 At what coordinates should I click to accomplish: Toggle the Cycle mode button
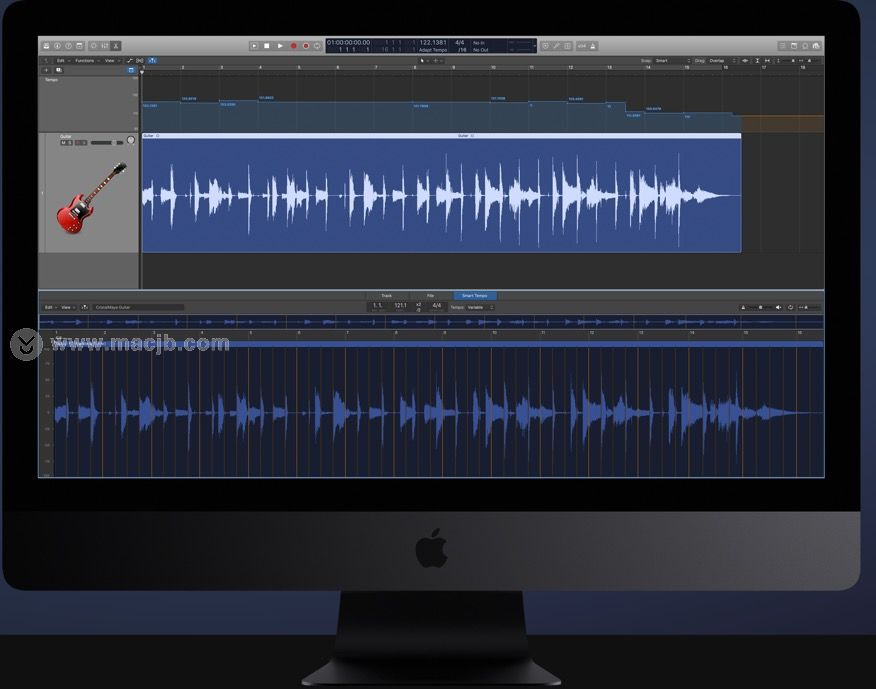tap(317, 46)
